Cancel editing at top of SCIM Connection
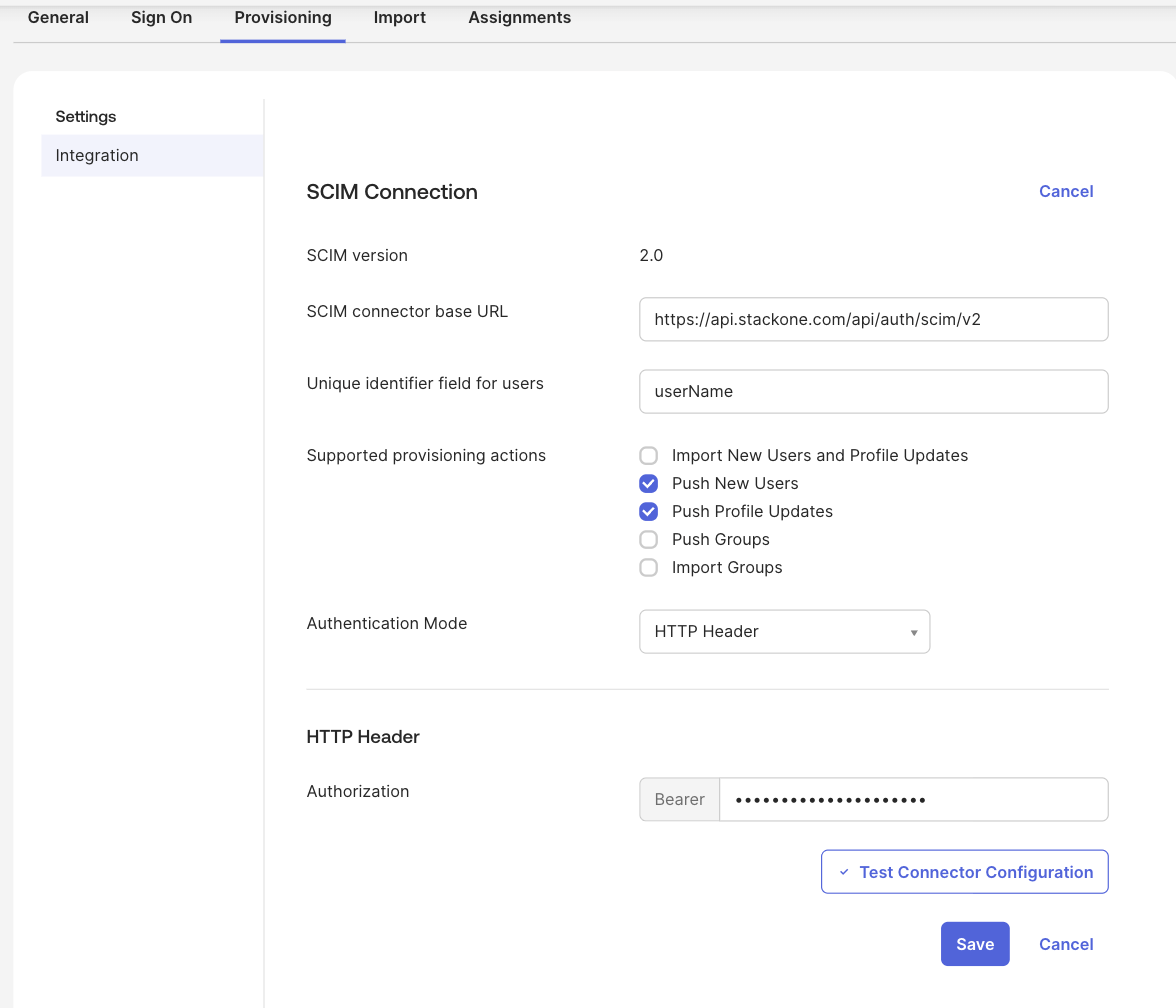1176x1008 pixels. point(1066,191)
